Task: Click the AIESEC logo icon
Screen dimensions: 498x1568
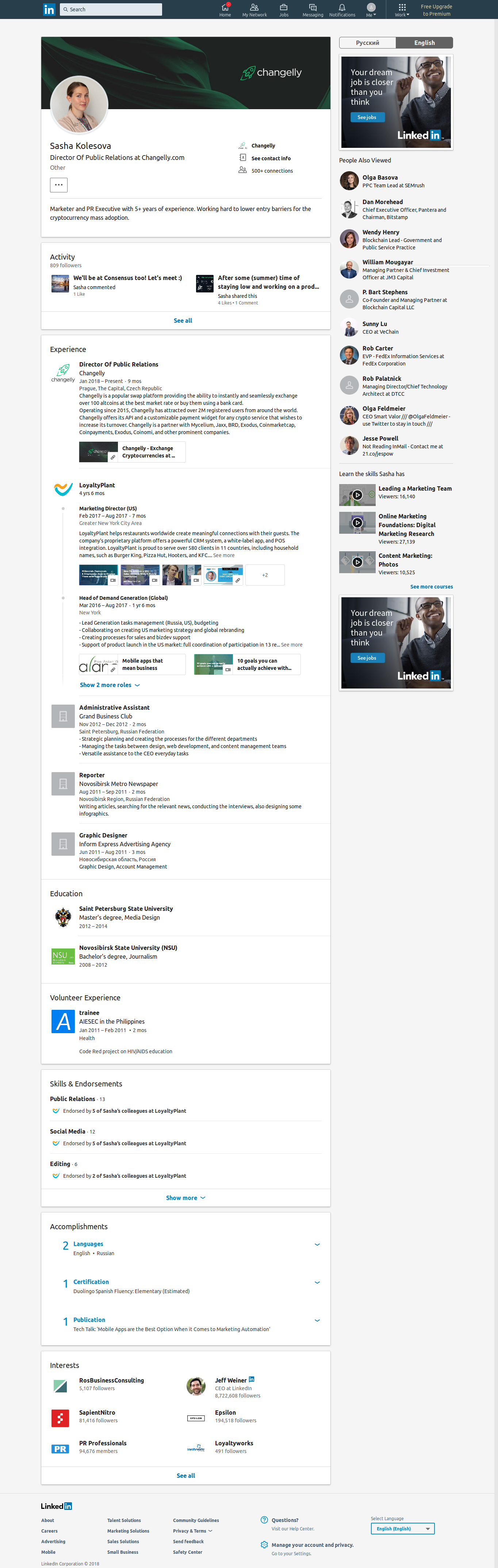Action: (63, 1021)
